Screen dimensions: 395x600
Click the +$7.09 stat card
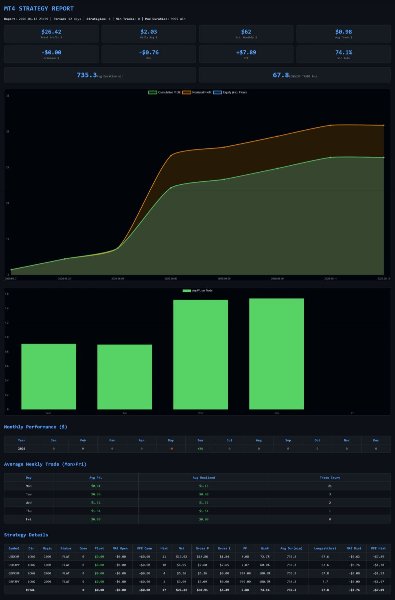[x=246, y=54]
